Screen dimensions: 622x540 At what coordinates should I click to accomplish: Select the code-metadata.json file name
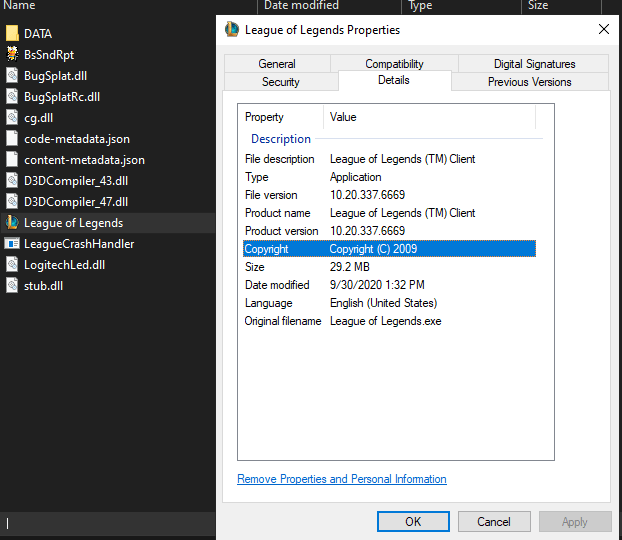(x=77, y=139)
